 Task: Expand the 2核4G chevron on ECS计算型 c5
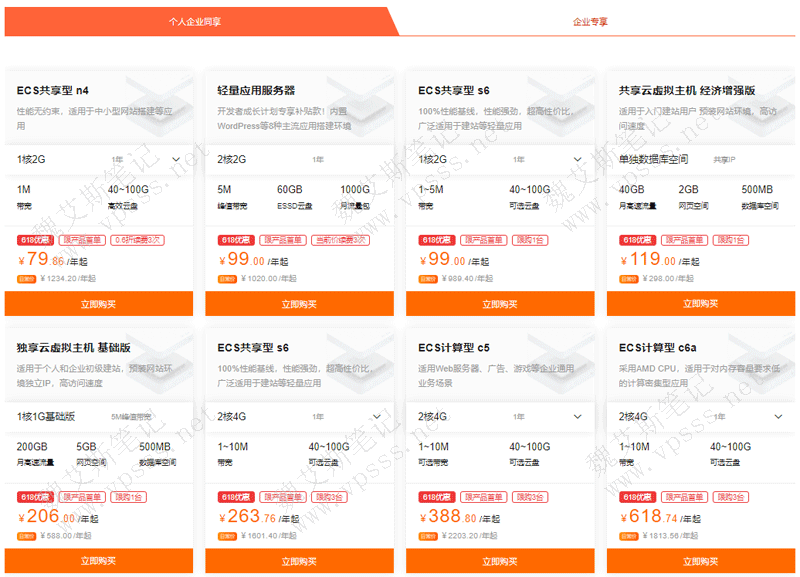pos(577,416)
